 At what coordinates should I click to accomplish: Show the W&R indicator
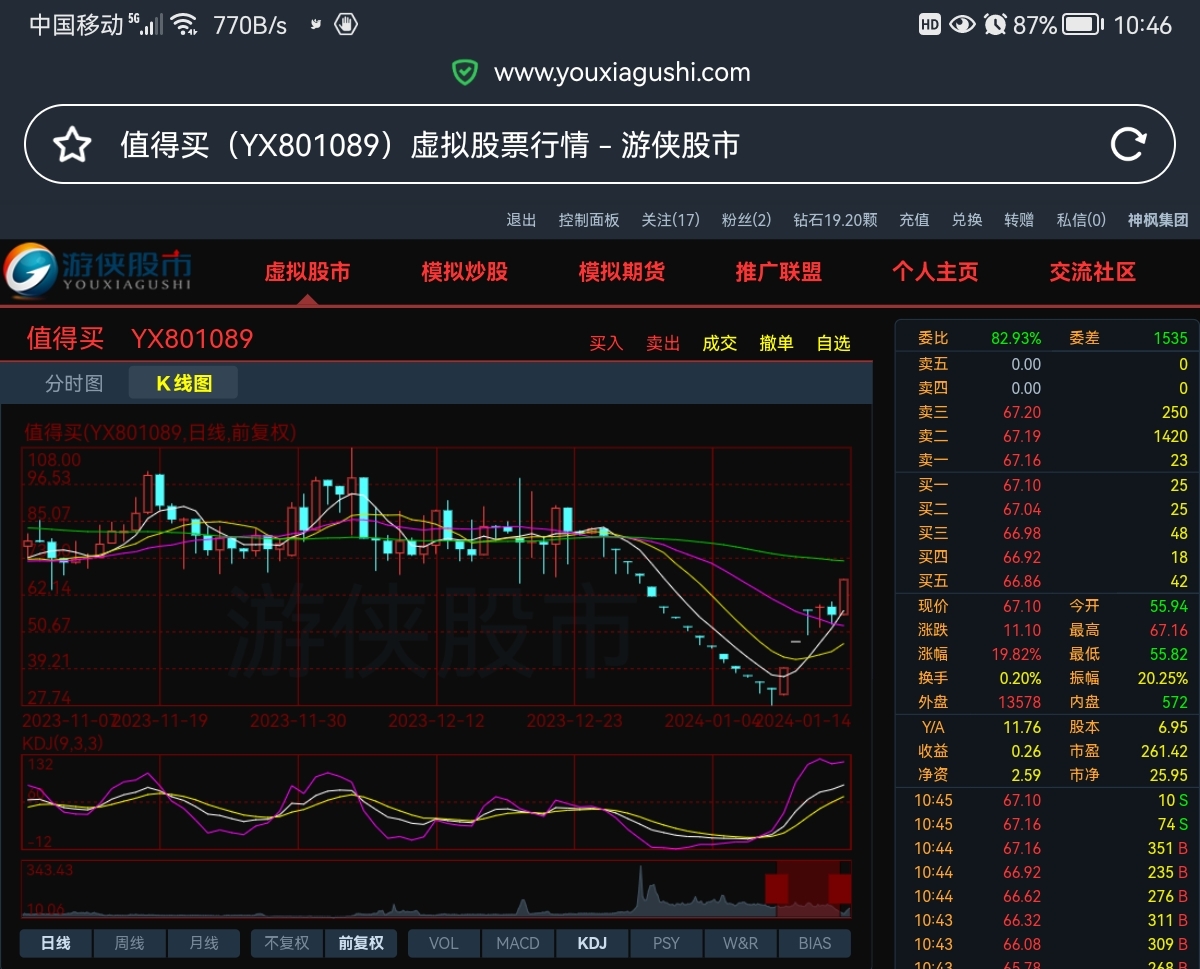pyautogui.click(x=740, y=943)
